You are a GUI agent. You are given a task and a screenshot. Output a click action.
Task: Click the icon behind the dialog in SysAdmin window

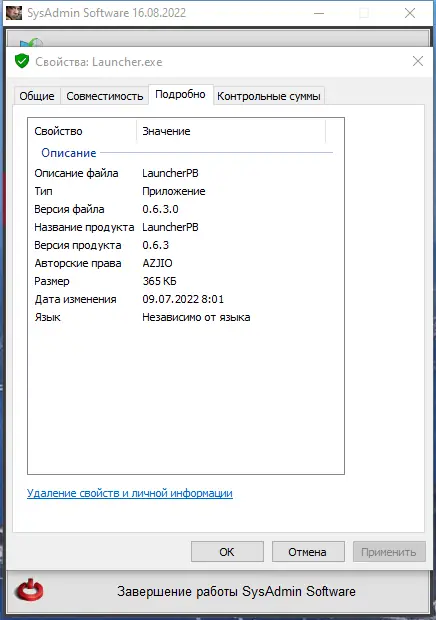31,42
